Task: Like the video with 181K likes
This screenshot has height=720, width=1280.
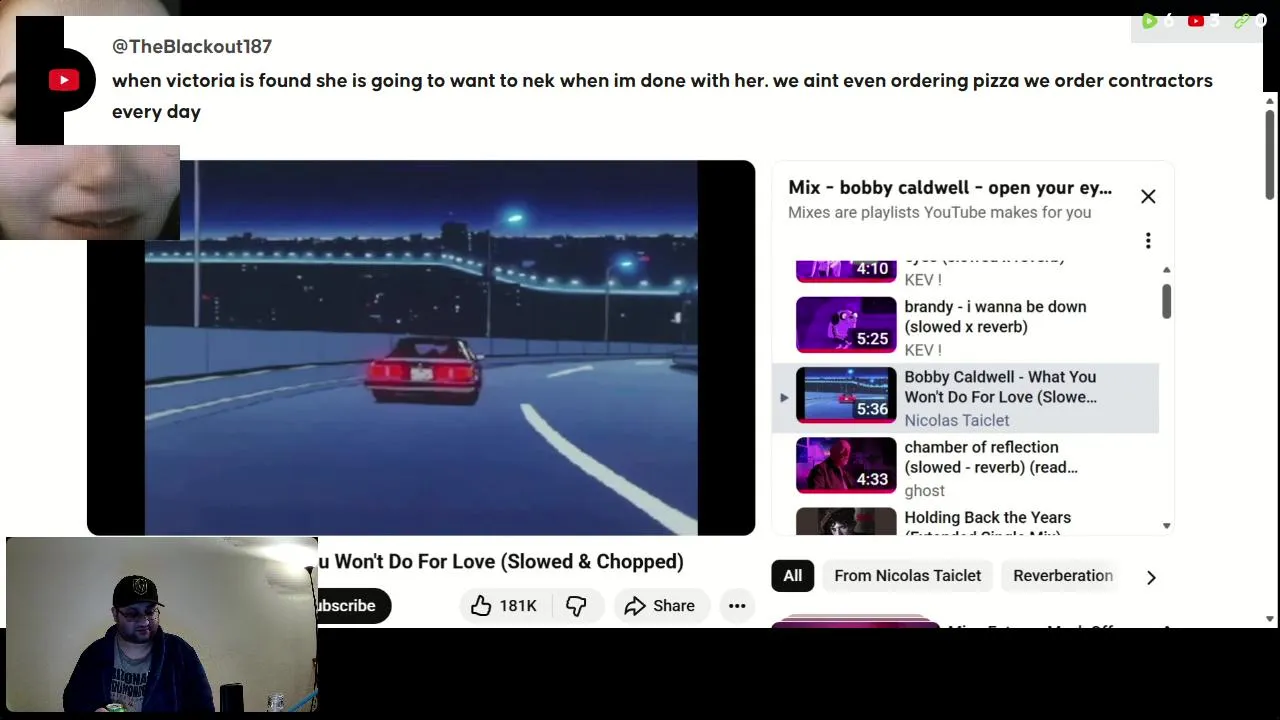Action: coord(504,606)
